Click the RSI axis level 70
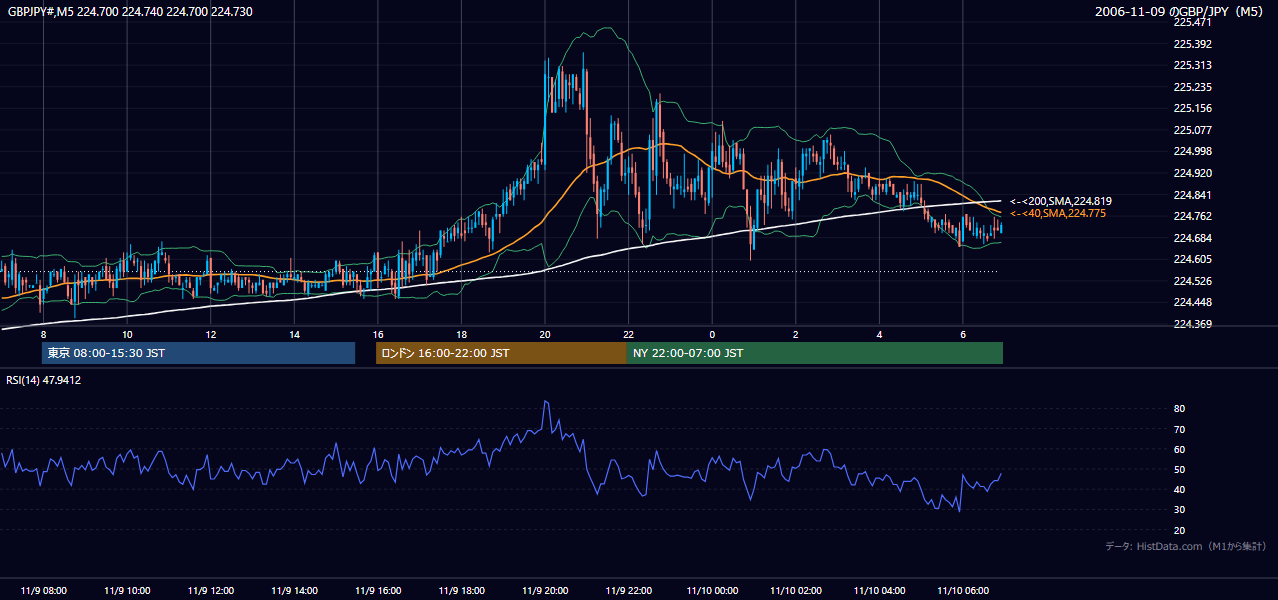This screenshot has height=600, width=1278. click(x=1180, y=429)
